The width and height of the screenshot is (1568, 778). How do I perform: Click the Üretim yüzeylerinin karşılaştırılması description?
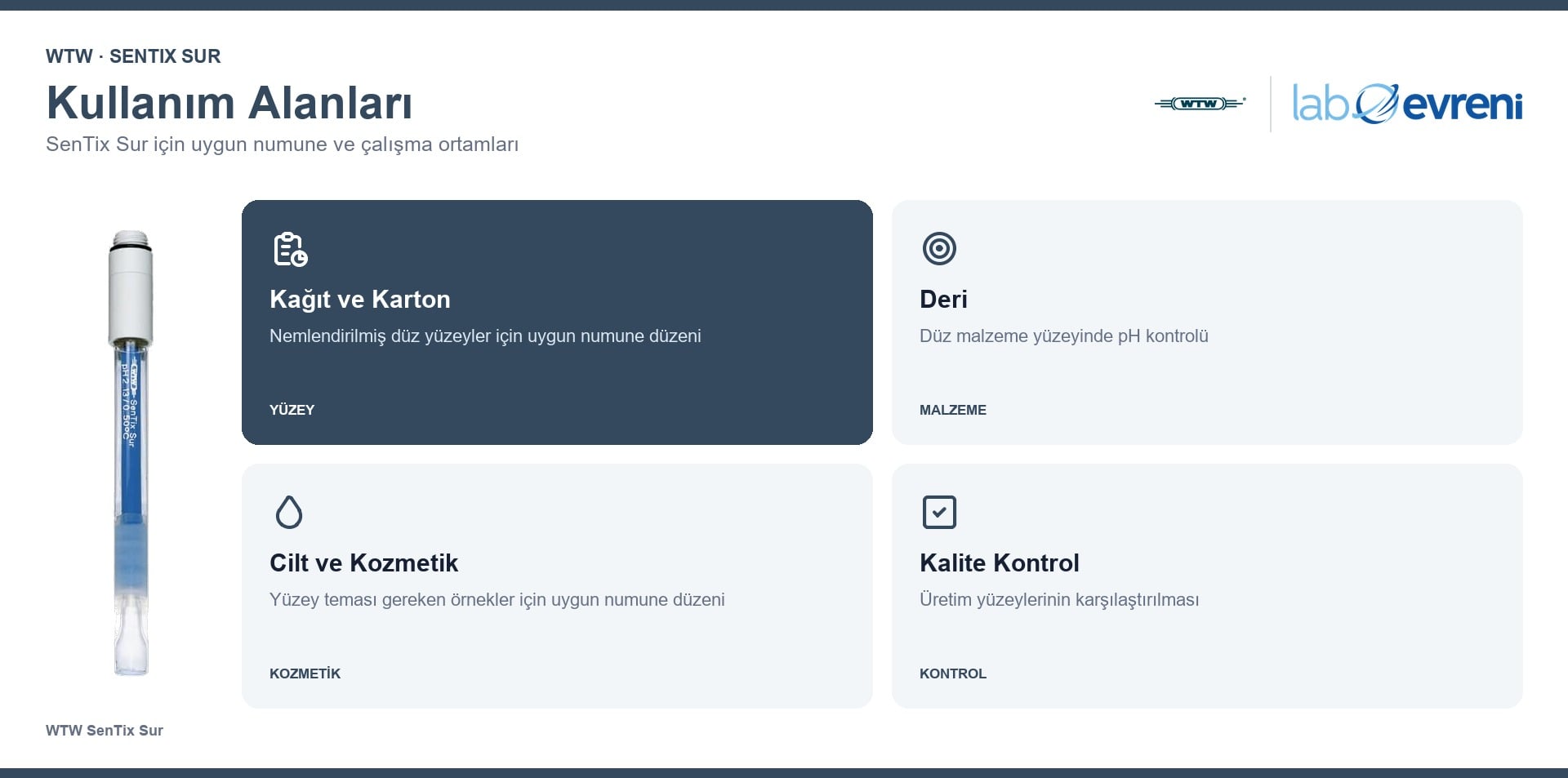click(x=1059, y=599)
